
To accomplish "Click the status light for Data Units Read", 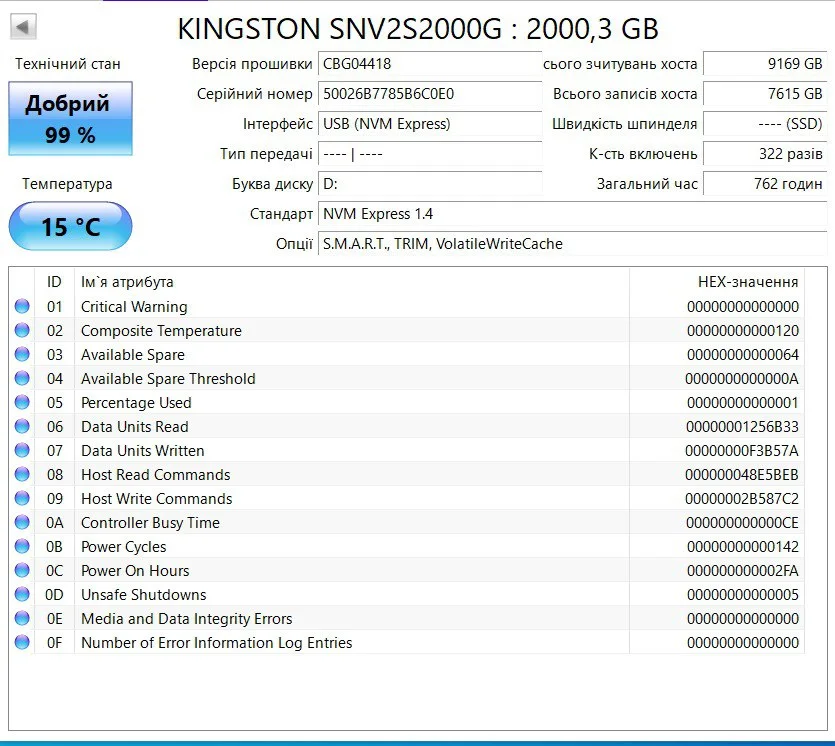I will pyautogui.click(x=22, y=426).
